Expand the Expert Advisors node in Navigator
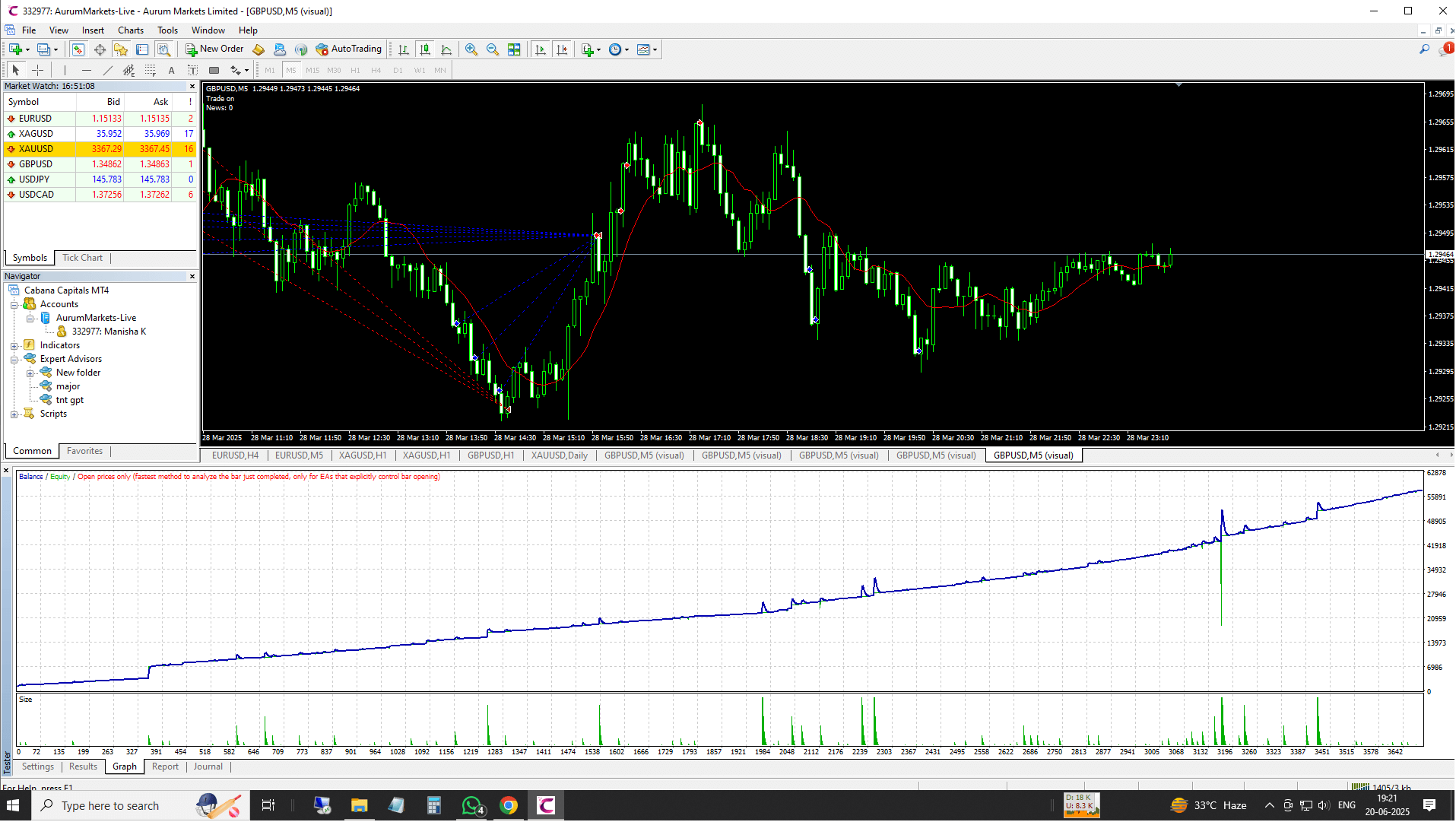 click(x=14, y=358)
